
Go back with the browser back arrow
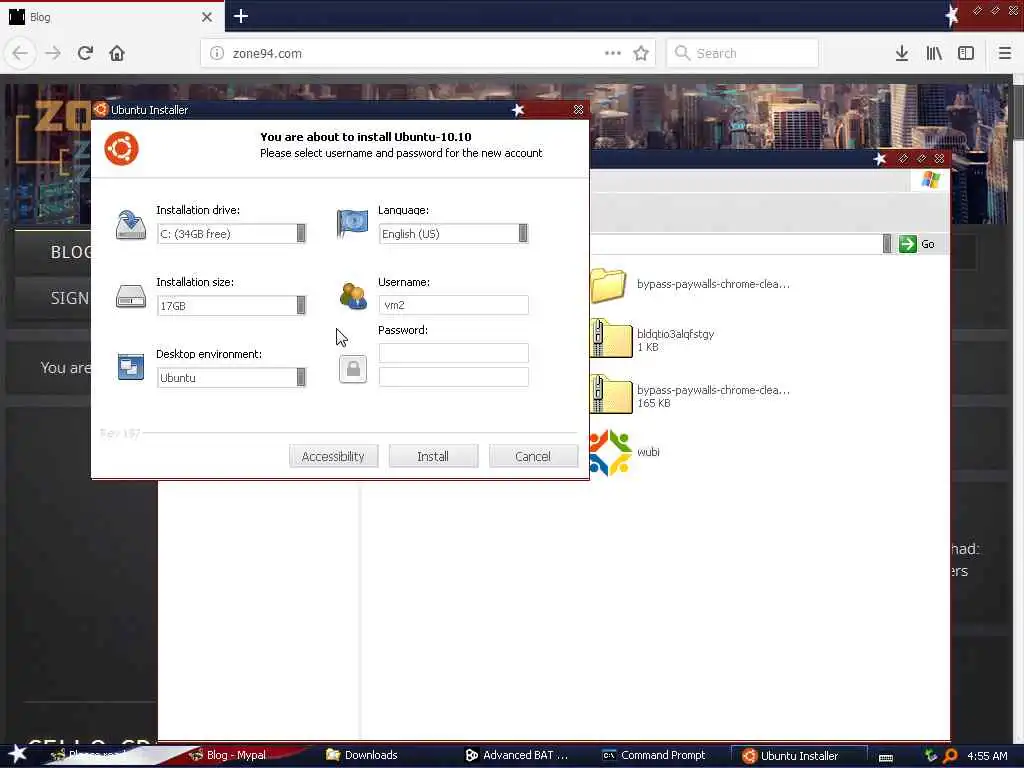(x=20, y=53)
